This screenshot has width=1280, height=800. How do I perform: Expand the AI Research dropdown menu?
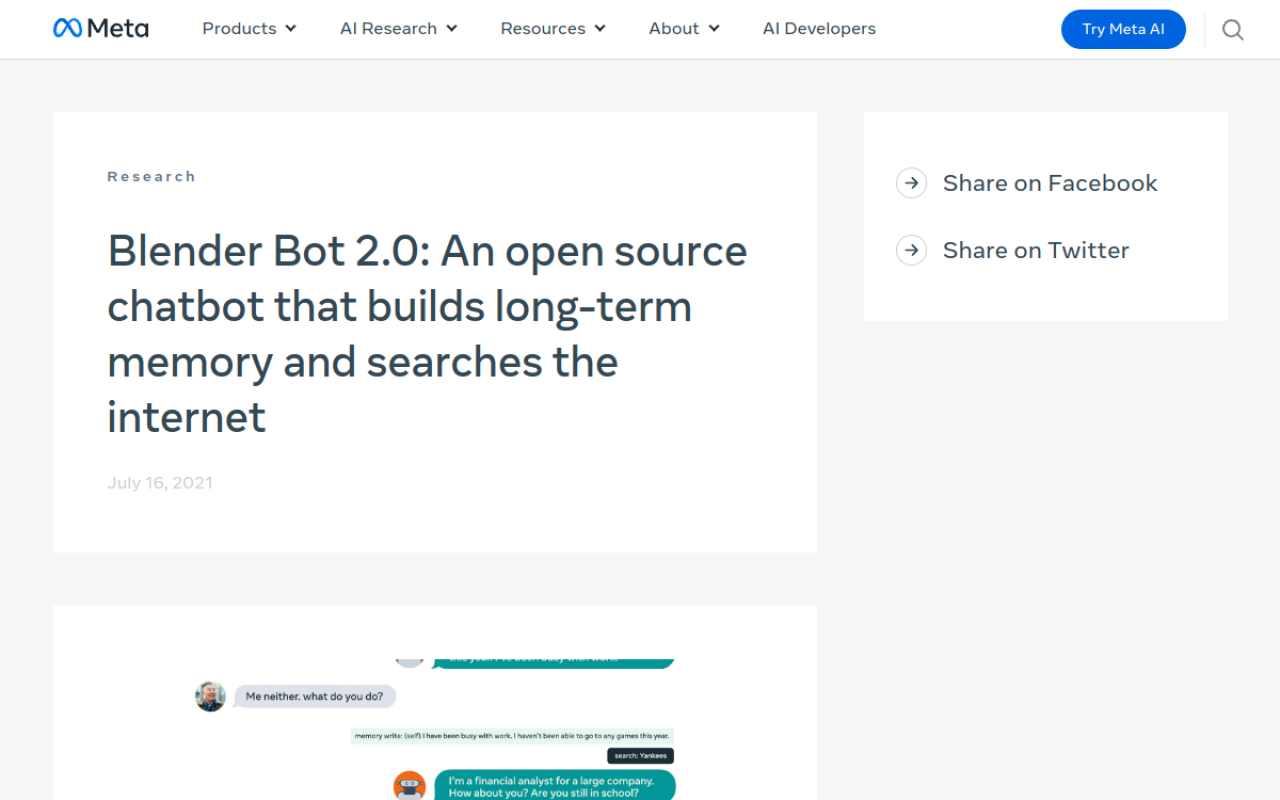[399, 28]
